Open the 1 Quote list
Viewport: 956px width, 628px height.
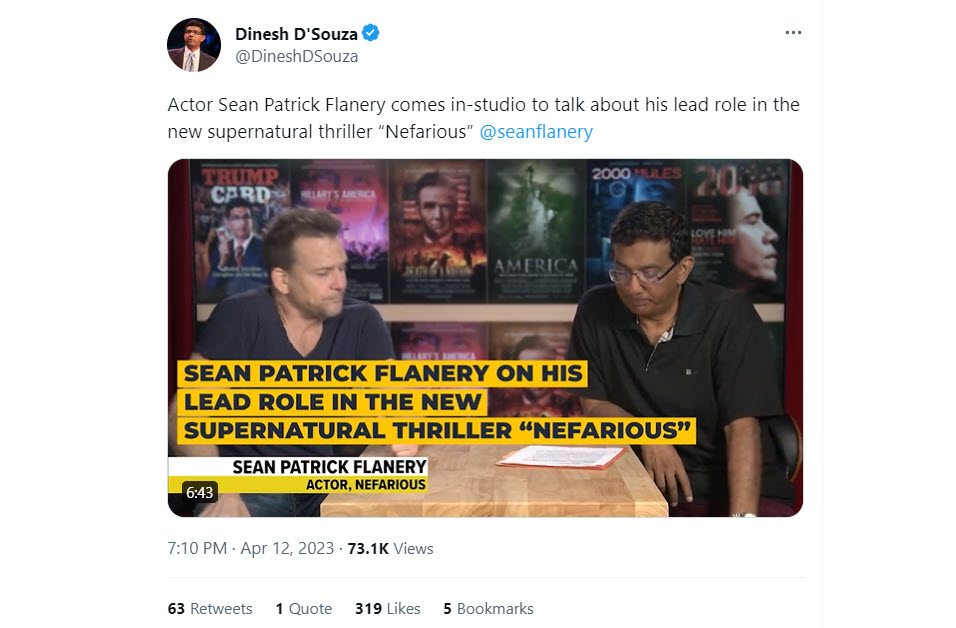[304, 608]
